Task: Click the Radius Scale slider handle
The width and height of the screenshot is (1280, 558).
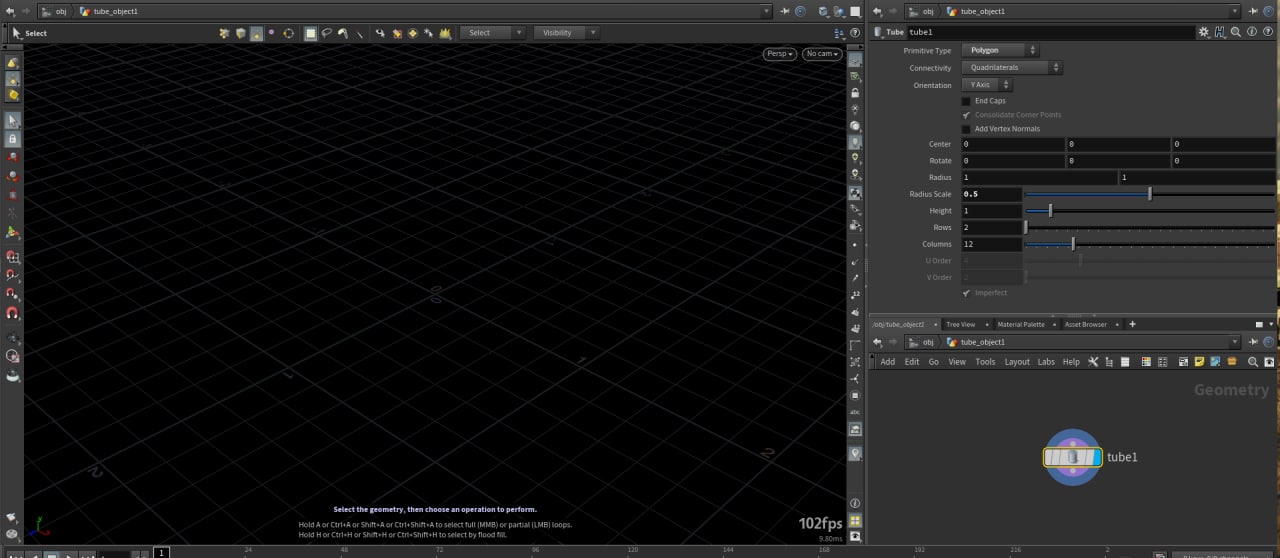Action: tap(1150, 194)
